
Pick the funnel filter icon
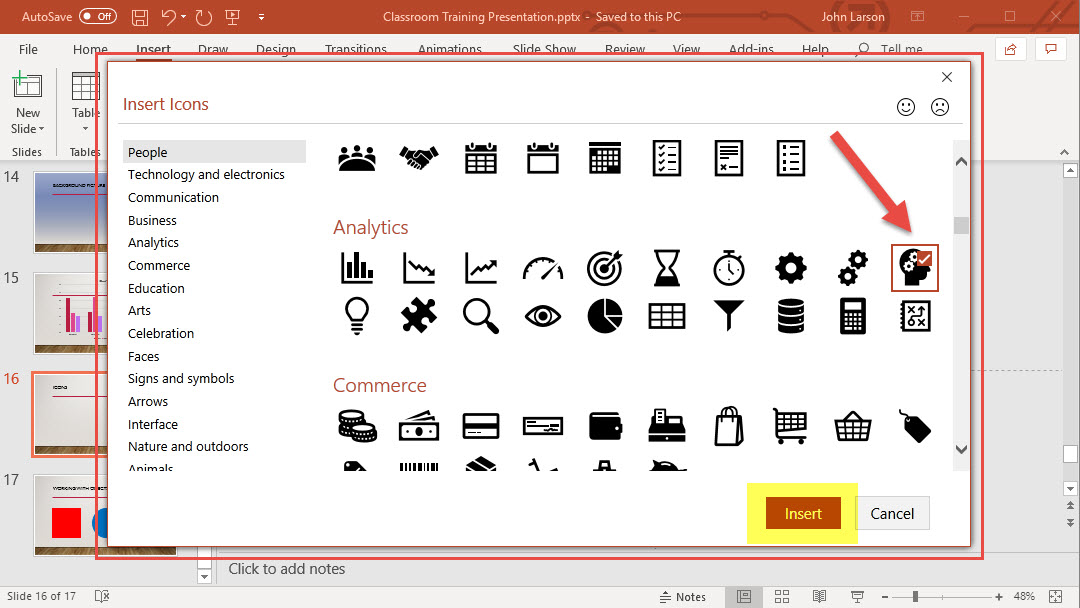pos(729,315)
